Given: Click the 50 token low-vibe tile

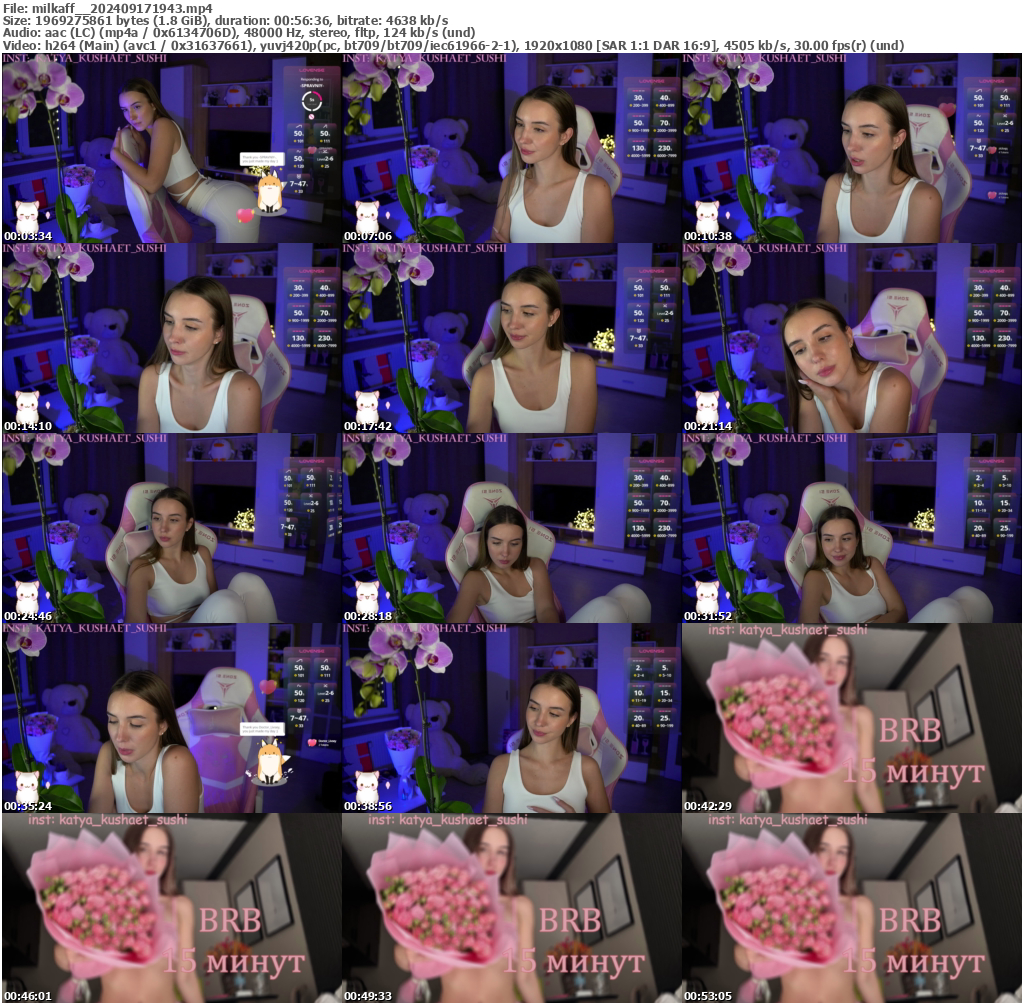Looking at the screenshot, I should 298,134.
